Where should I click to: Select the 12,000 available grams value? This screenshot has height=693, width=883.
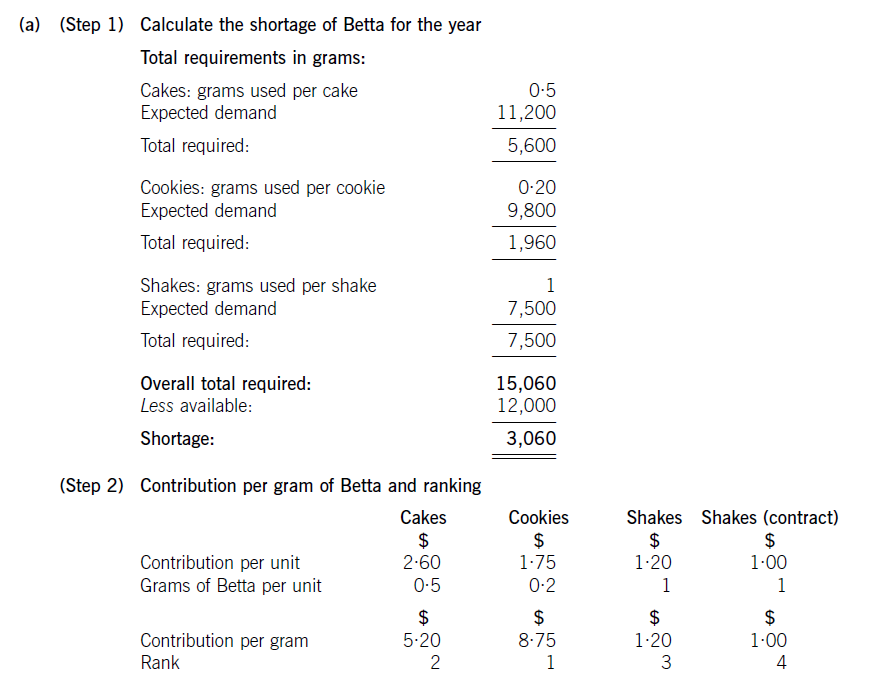coord(526,406)
